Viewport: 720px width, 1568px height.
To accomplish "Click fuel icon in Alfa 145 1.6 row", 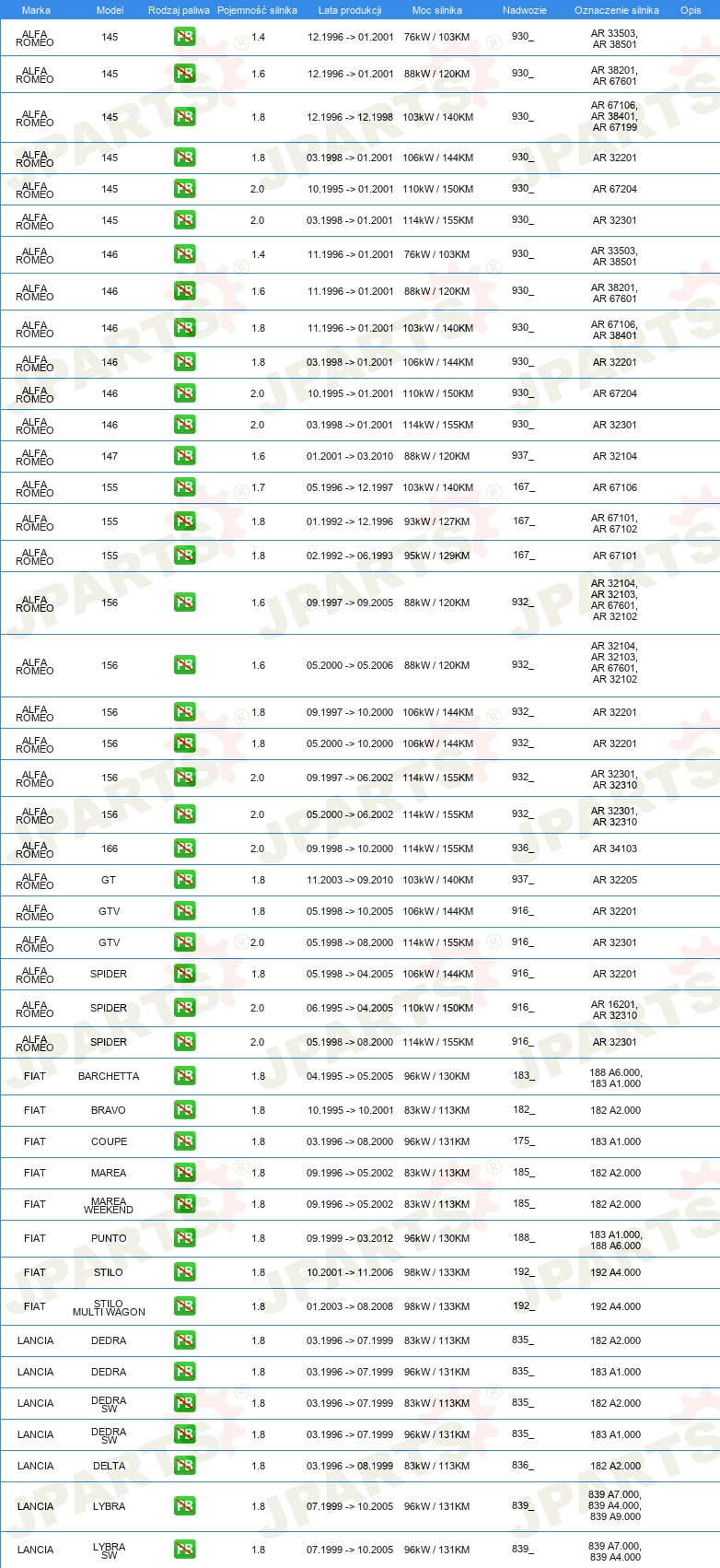I will click(185, 75).
